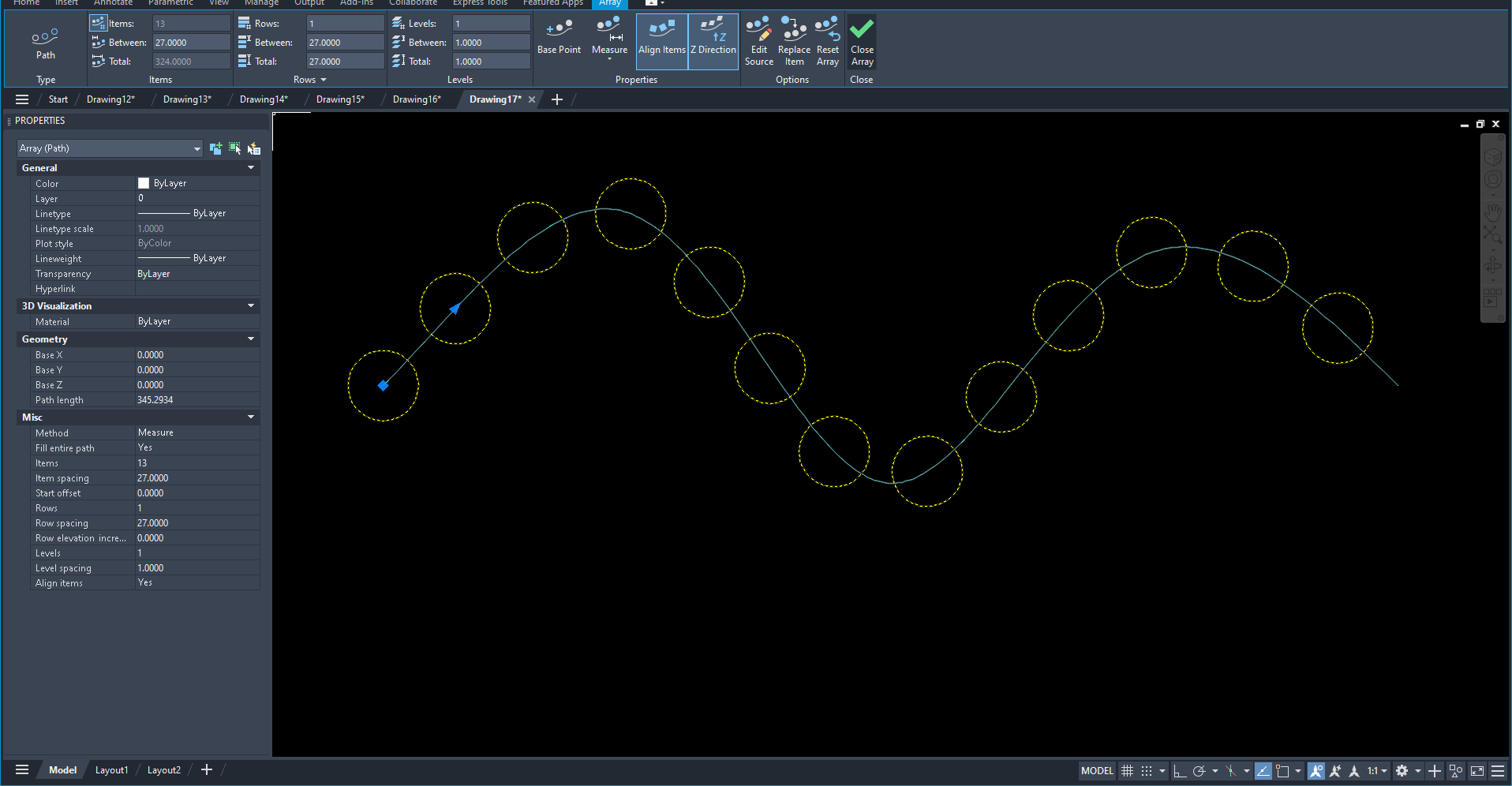This screenshot has height=786, width=1512.
Task: Close the Drawing17* tab
Action: pos(532,99)
